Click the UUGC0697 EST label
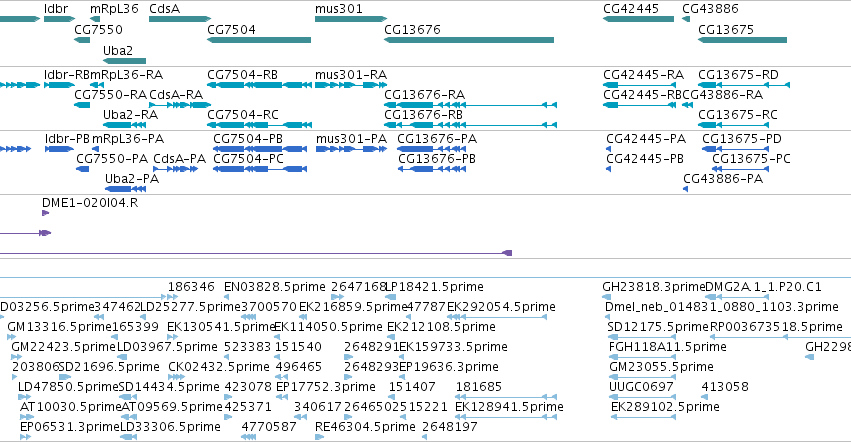Viewport: 851px width, 442px height. [642, 387]
